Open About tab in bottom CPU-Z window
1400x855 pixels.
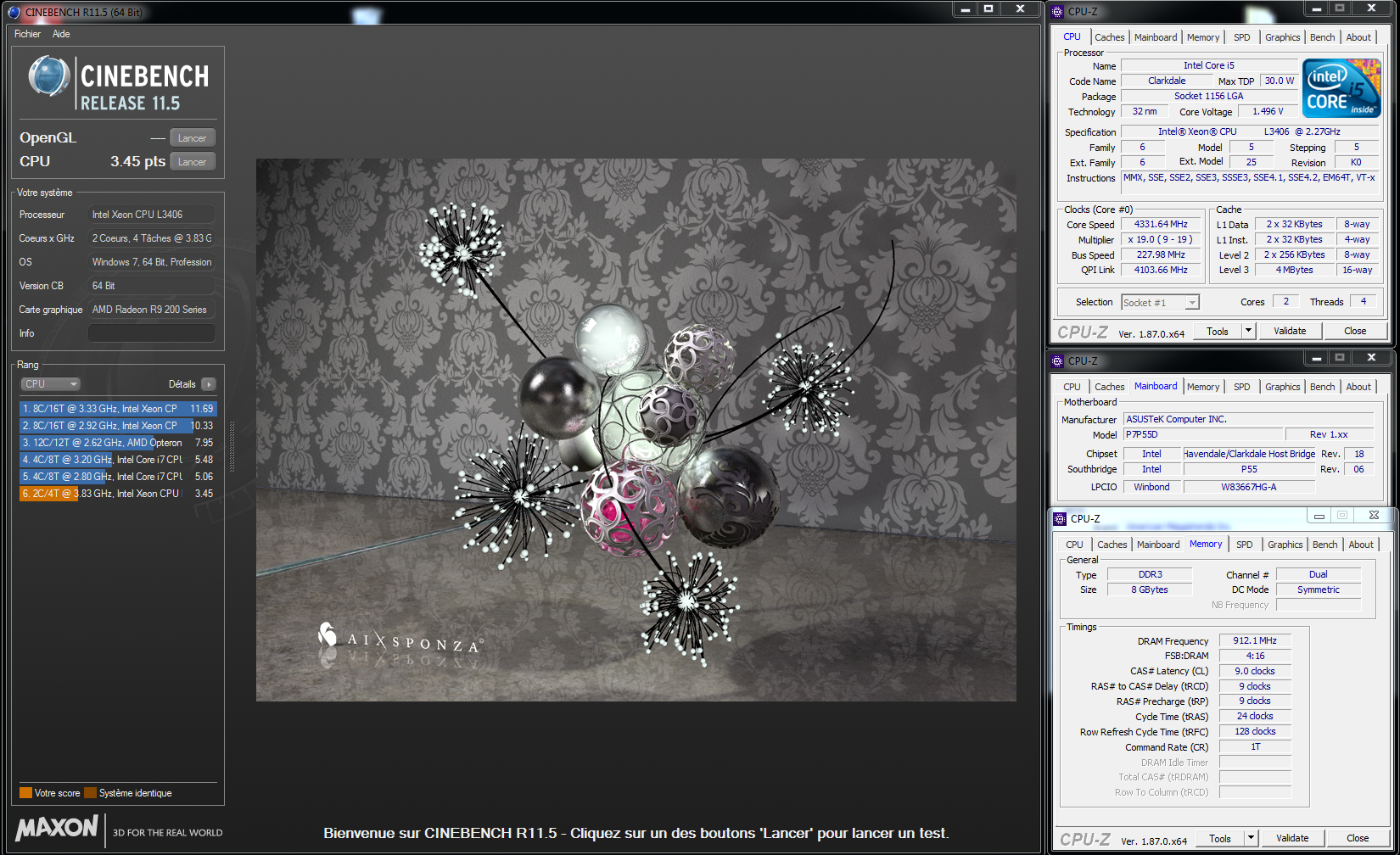[1361, 545]
